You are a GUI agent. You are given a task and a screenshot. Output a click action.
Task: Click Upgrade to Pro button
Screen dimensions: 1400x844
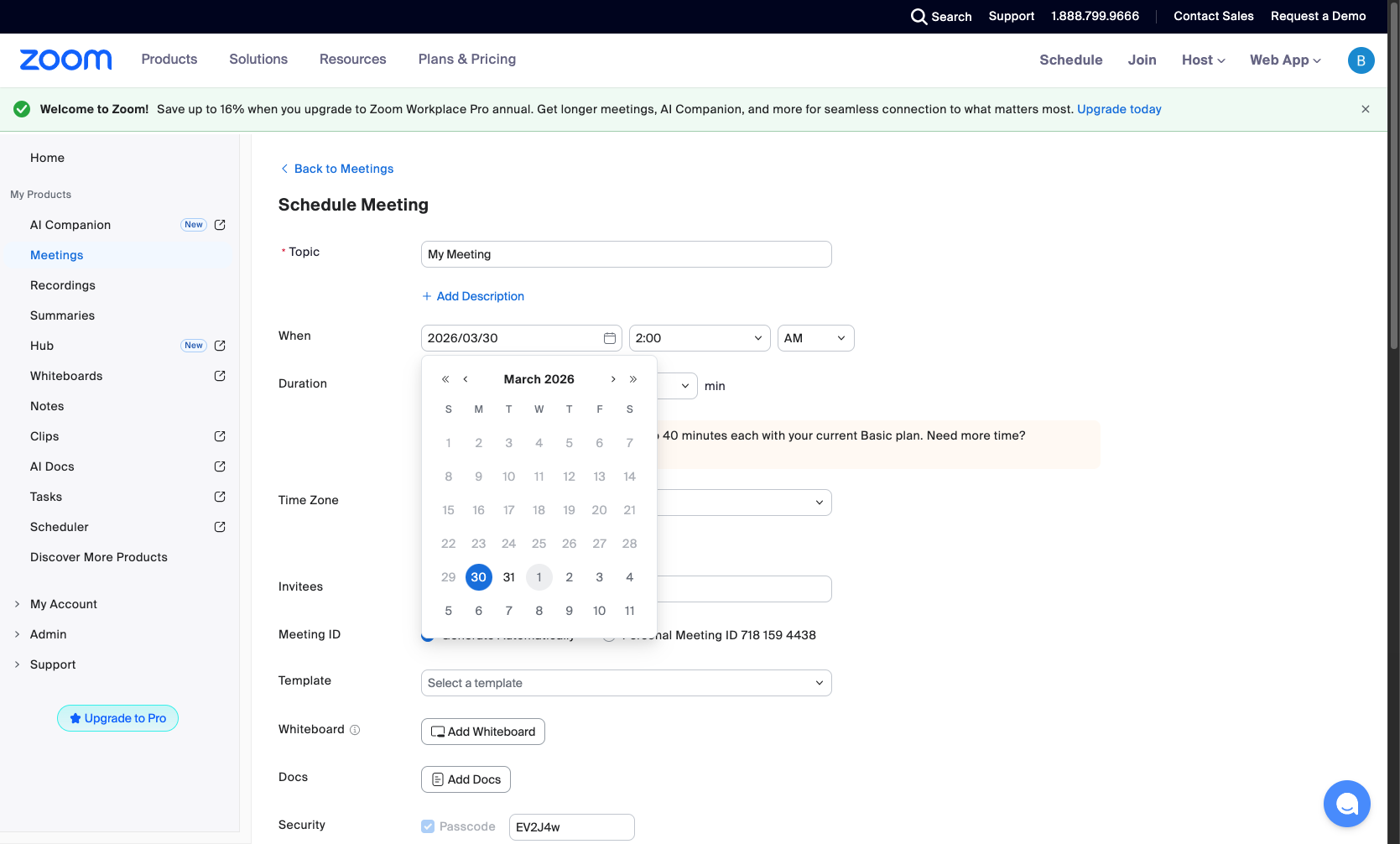coord(117,718)
